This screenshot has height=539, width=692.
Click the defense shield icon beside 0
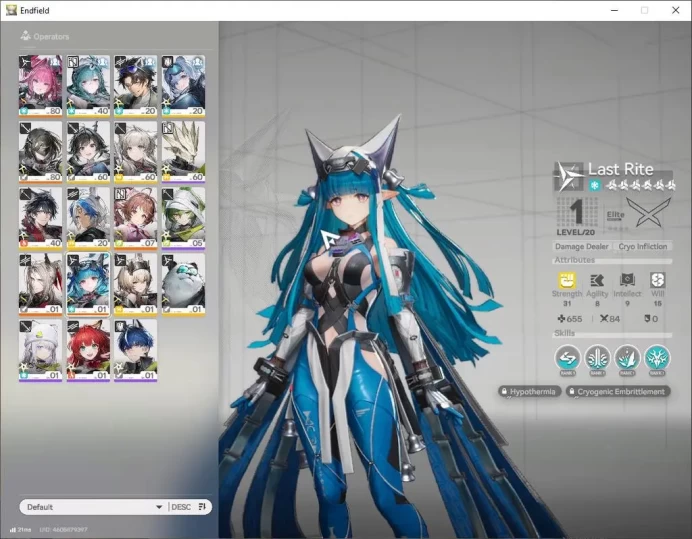tap(647, 318)
